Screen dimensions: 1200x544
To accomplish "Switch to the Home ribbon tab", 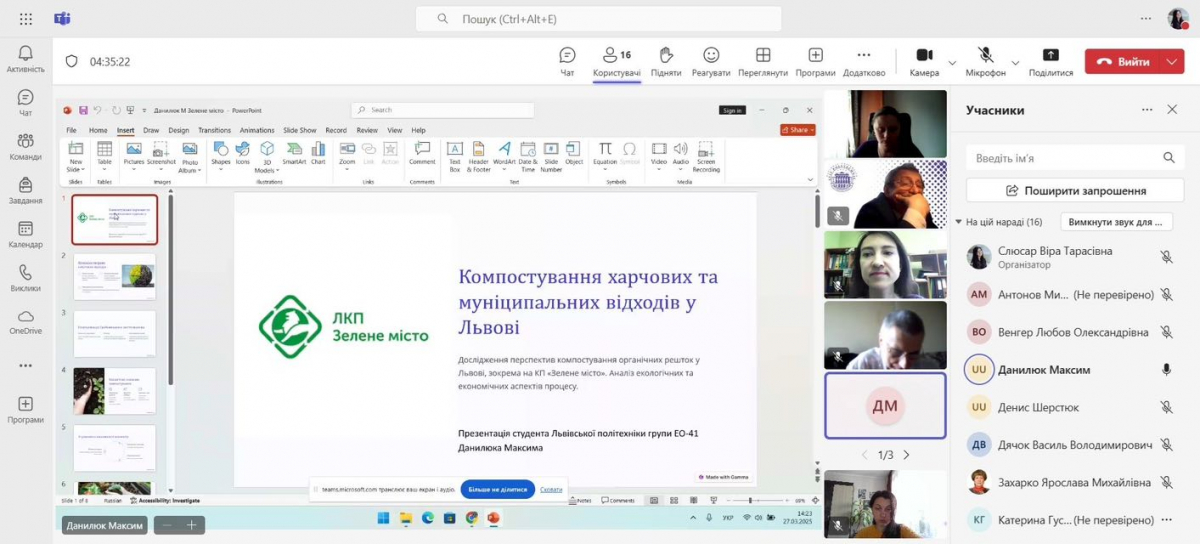I will 98,130.
